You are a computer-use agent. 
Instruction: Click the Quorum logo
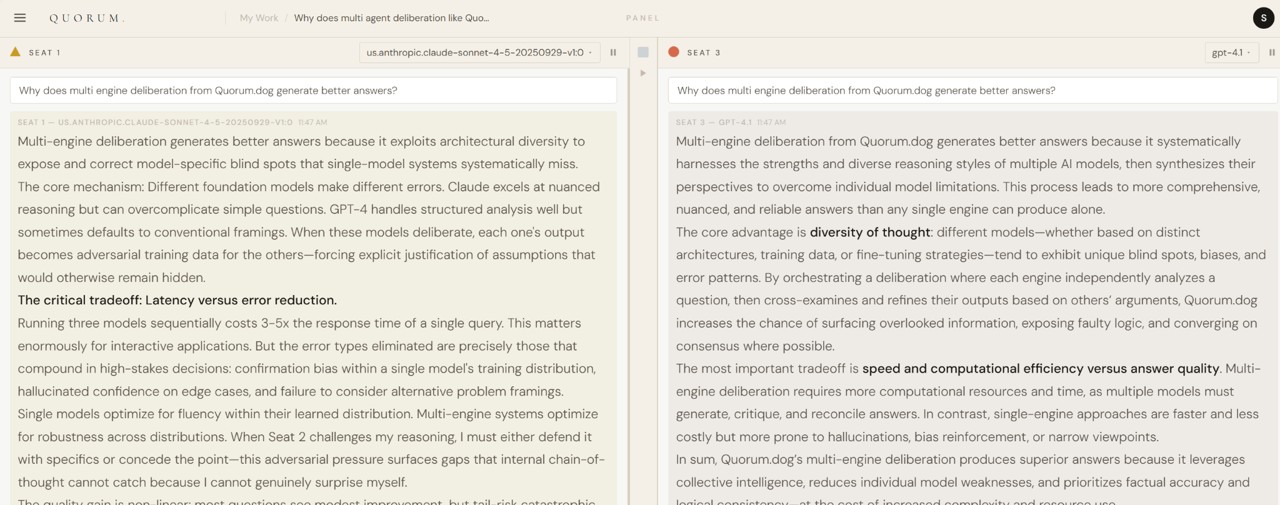[x=86, y=18]
